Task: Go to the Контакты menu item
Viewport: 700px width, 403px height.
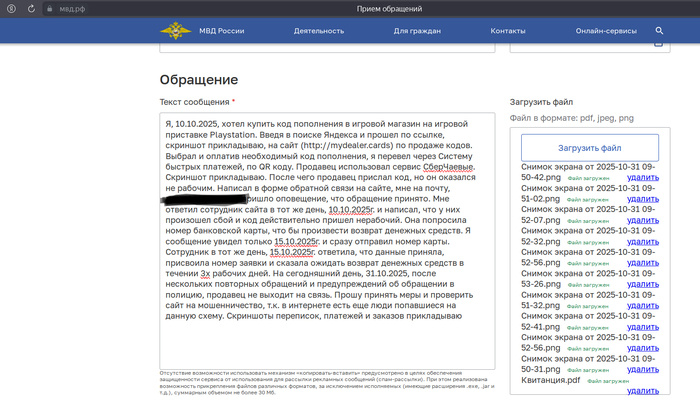Action: point(507,31)
